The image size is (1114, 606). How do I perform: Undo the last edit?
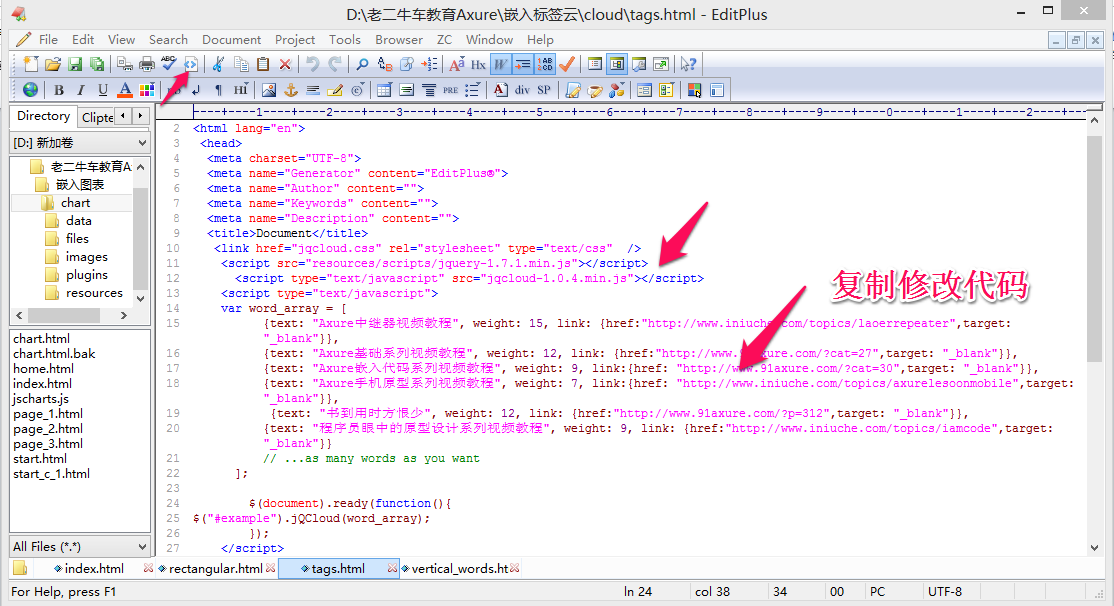pyautogui.click(x=313, y=64)
